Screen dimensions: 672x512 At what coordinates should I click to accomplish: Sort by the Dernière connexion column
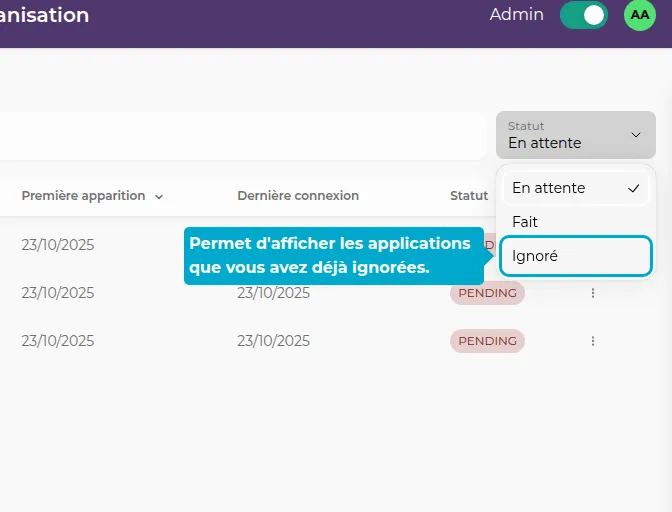click(298, 196)
